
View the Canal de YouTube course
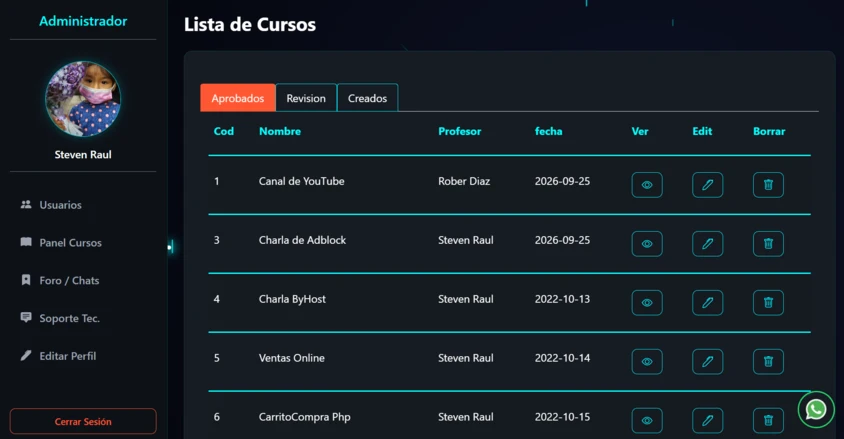click(647, 185)
